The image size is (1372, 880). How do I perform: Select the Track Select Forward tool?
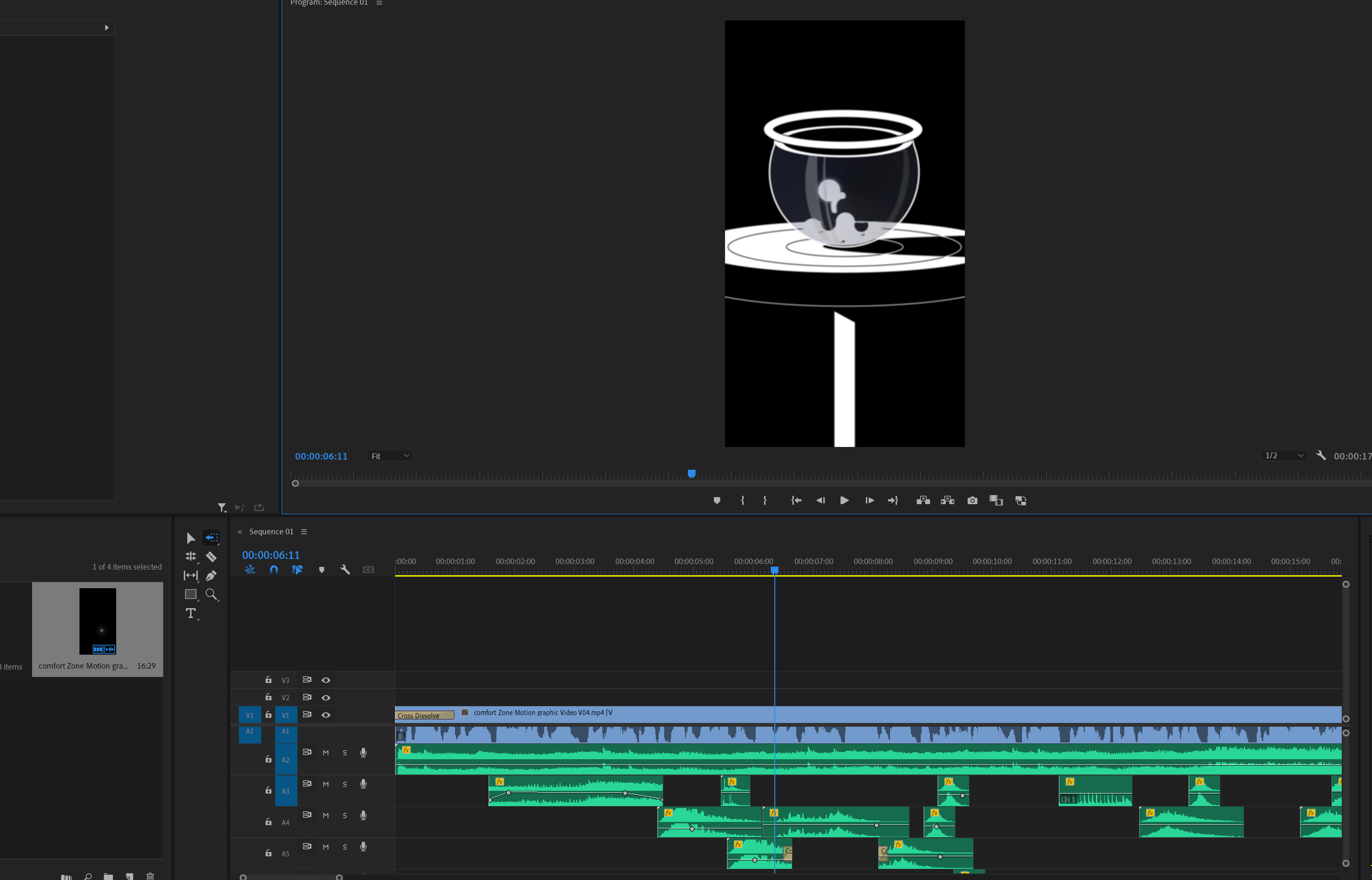coord(211,538)
